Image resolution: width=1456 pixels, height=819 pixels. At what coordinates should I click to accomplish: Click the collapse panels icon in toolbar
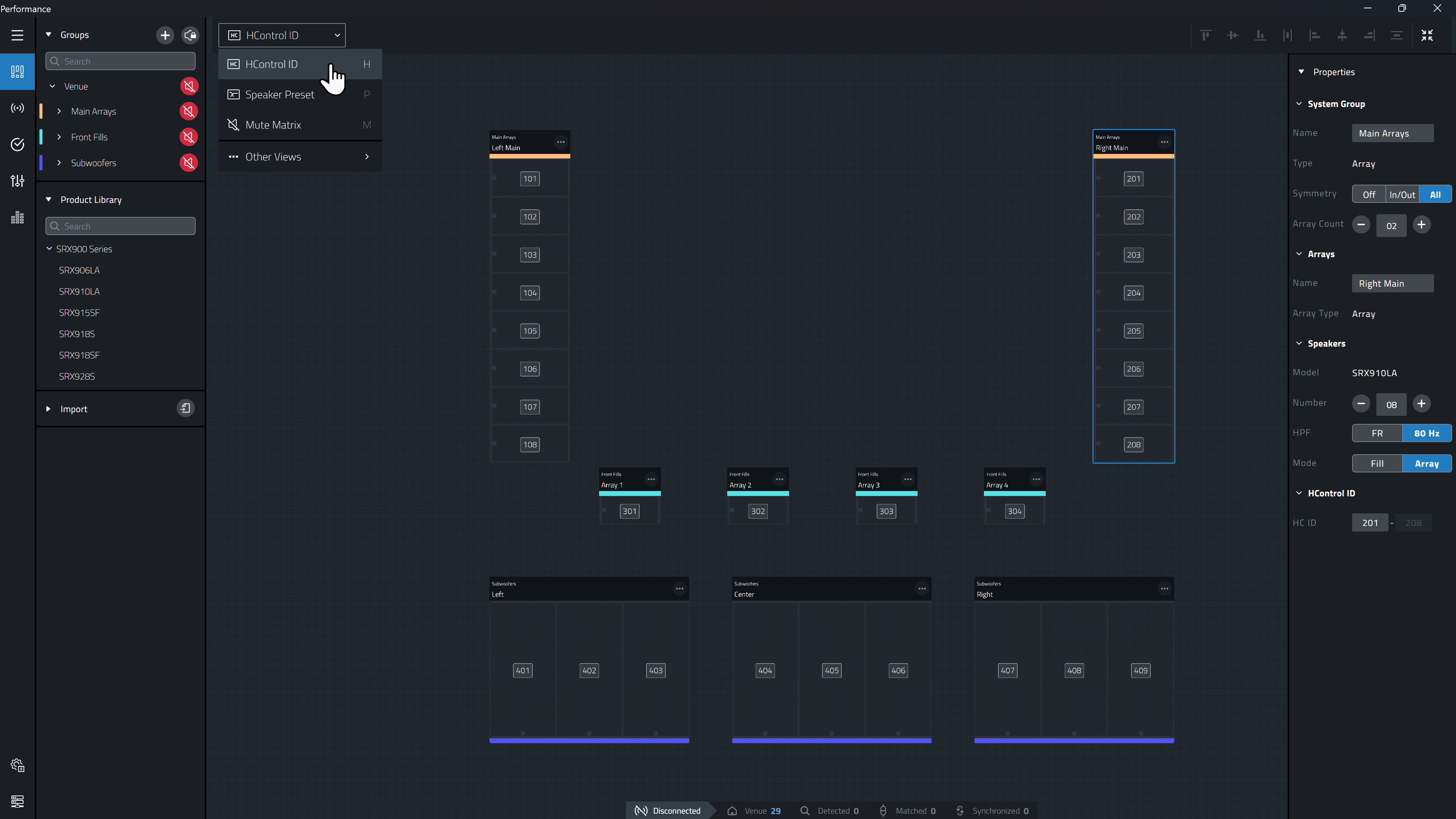(x=1427, y=36)
